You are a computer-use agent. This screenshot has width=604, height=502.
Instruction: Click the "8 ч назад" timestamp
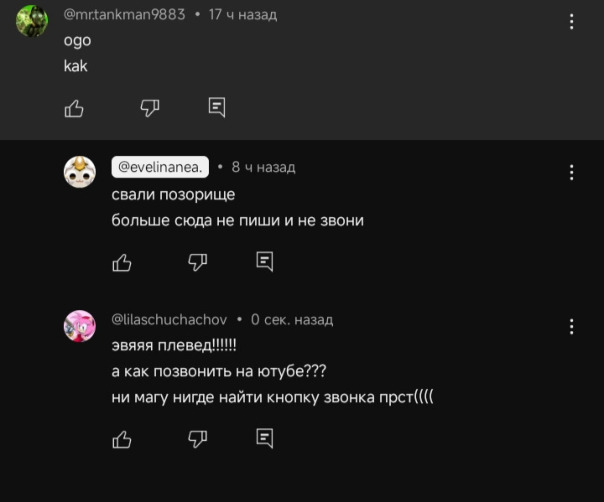263,167
